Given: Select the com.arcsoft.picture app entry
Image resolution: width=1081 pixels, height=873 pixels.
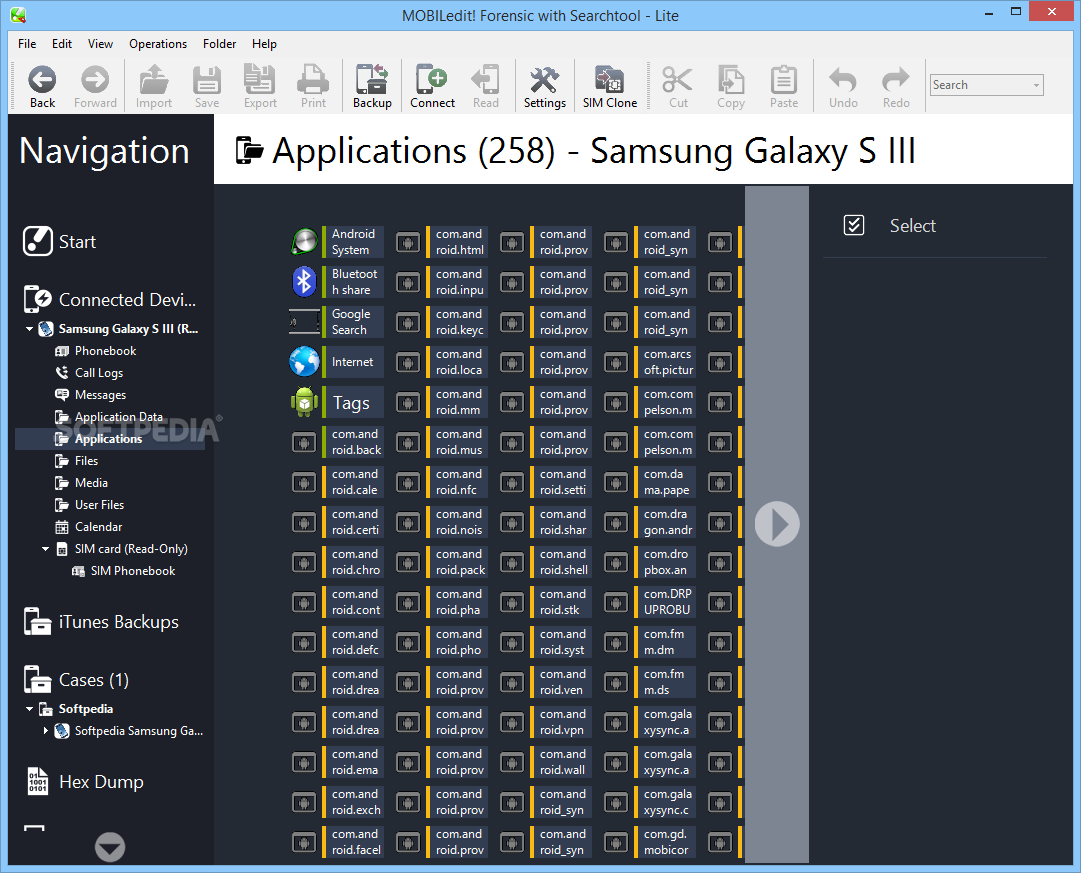Looking at the screenshot, I should [x=649, y=361].
